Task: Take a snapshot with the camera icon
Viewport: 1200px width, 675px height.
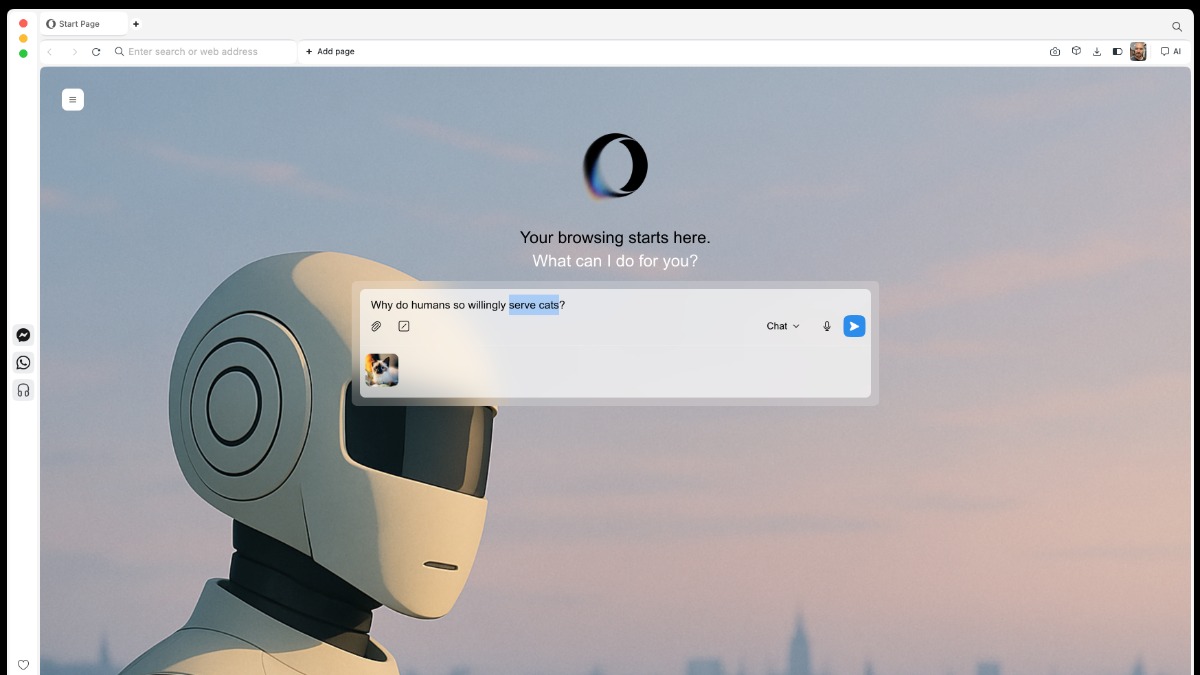Action: 1055,52
